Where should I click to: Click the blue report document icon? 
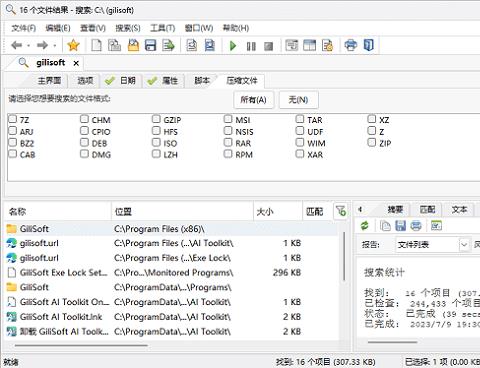210,45
